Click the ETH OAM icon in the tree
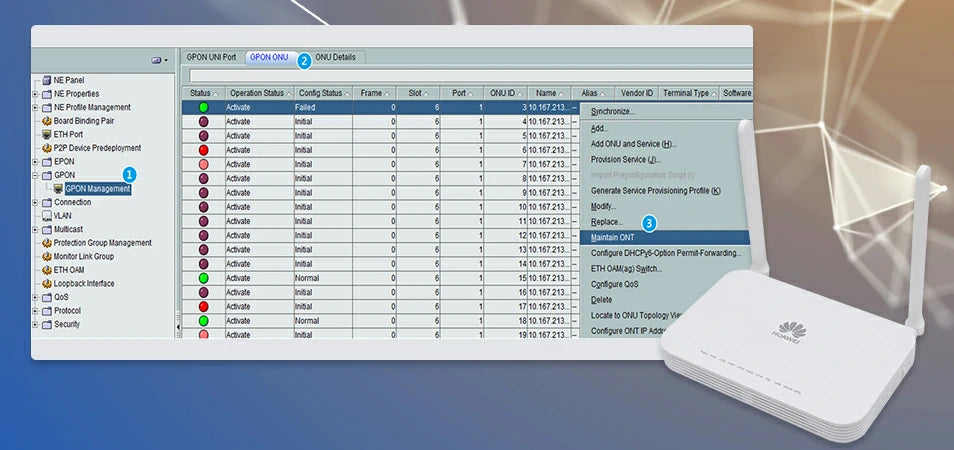This screenshot has height=450, width=954. (46, 270)
